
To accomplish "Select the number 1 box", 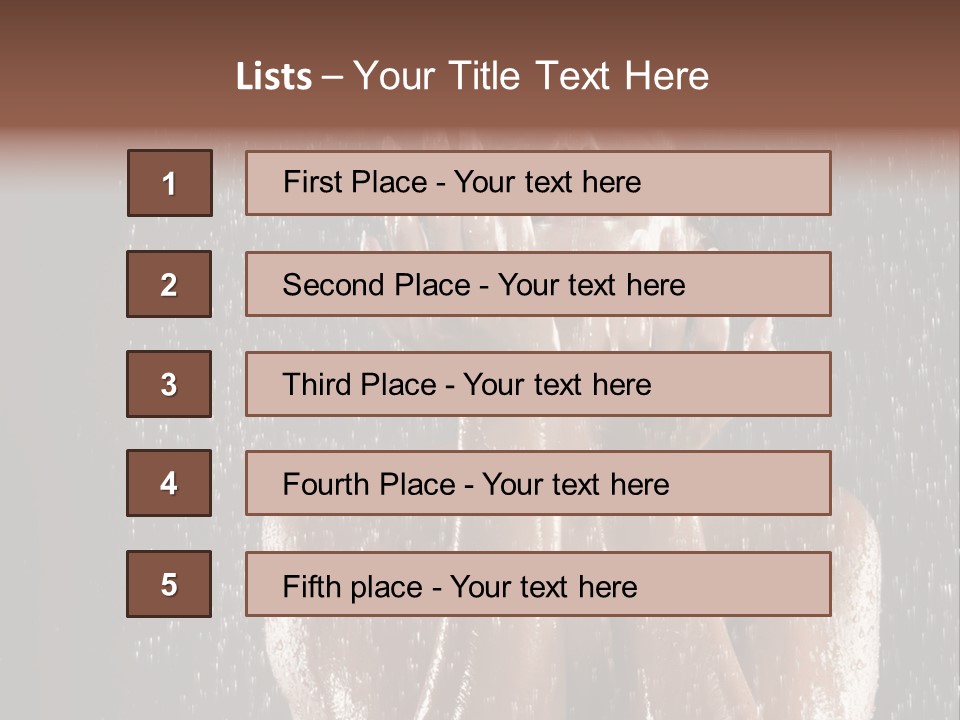I will pos(169,183).
